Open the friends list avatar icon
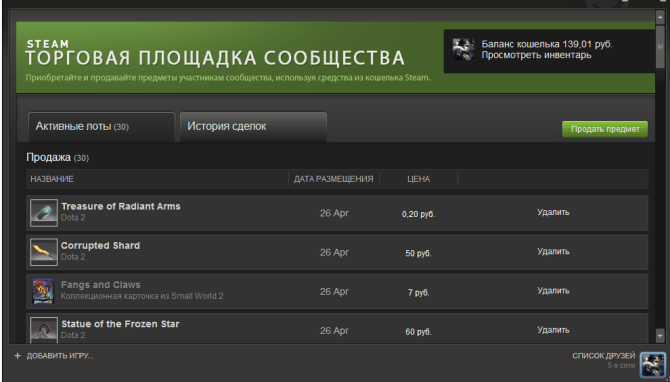The image size is (670, 382). (x=652, y=365)
